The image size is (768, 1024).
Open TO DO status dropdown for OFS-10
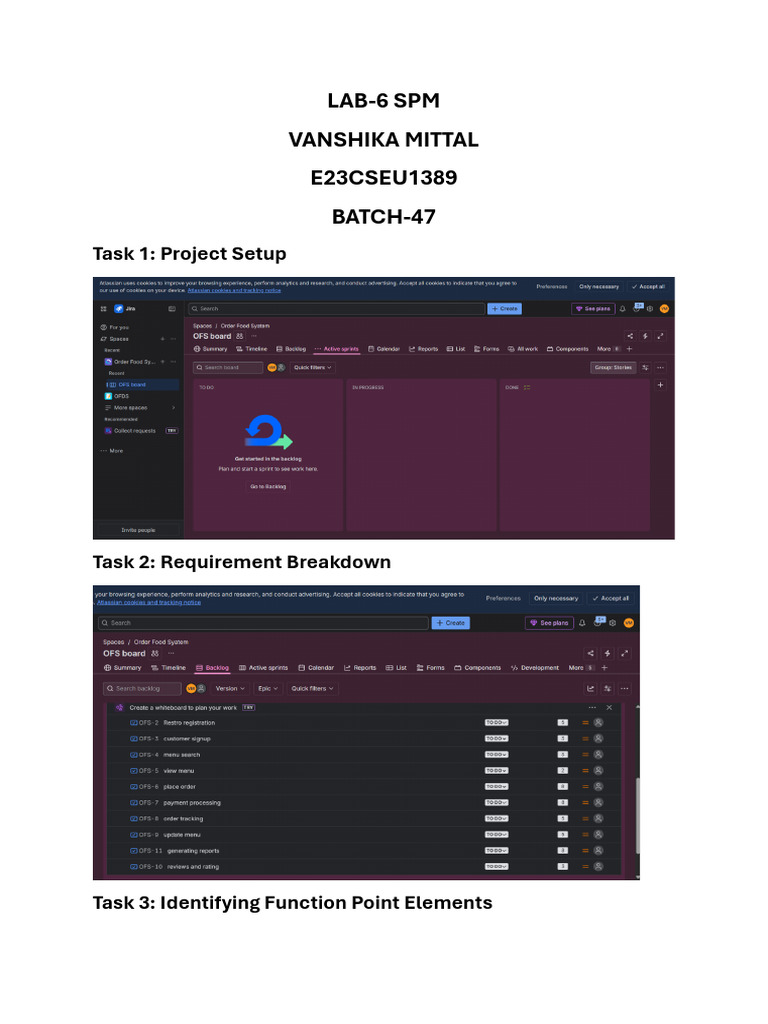496,867
